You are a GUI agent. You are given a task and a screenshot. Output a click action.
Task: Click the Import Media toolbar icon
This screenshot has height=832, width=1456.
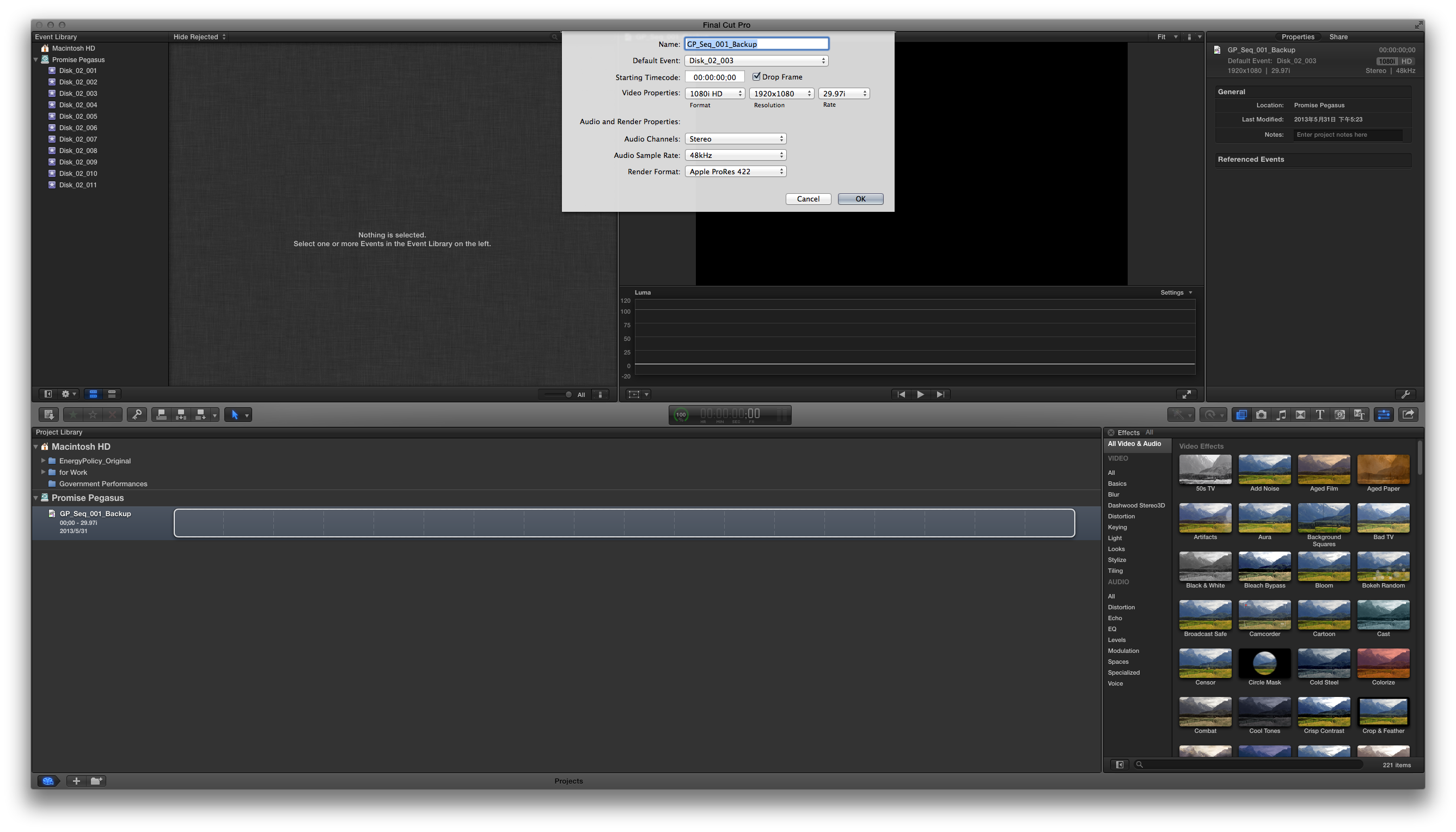pos(48,415)
